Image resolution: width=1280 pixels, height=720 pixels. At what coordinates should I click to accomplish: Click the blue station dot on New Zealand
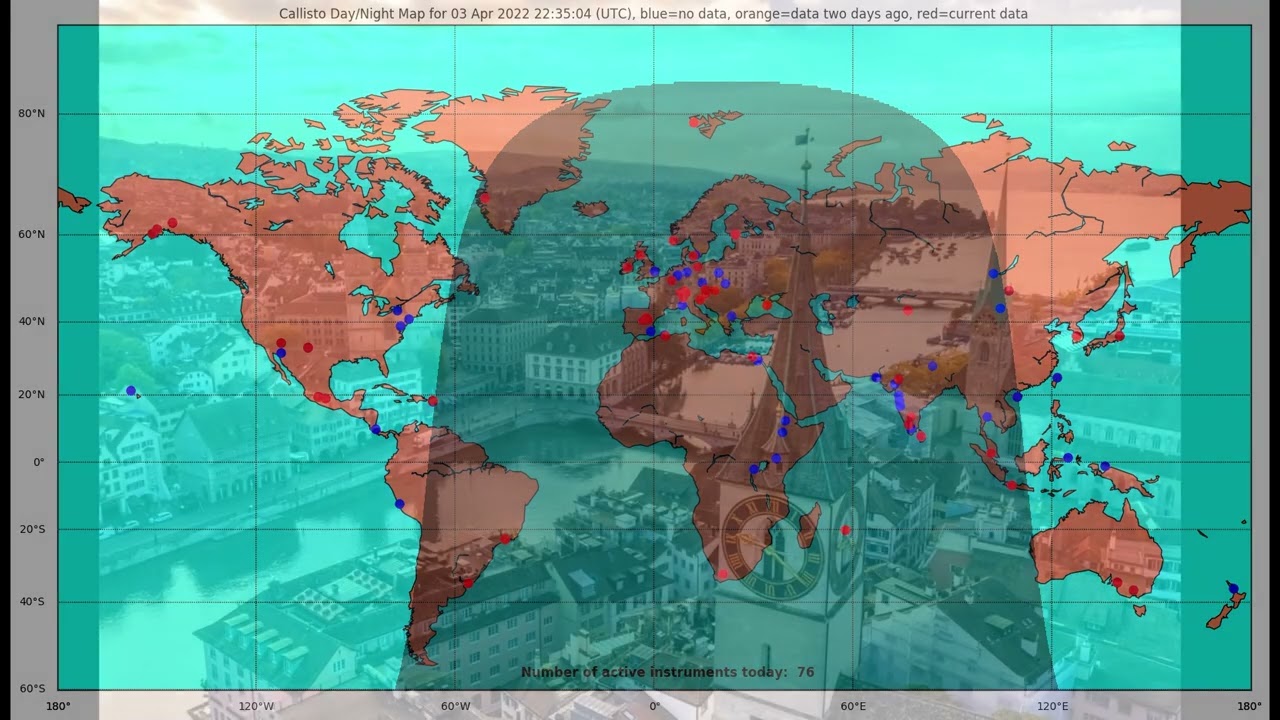click(1233, 589)
